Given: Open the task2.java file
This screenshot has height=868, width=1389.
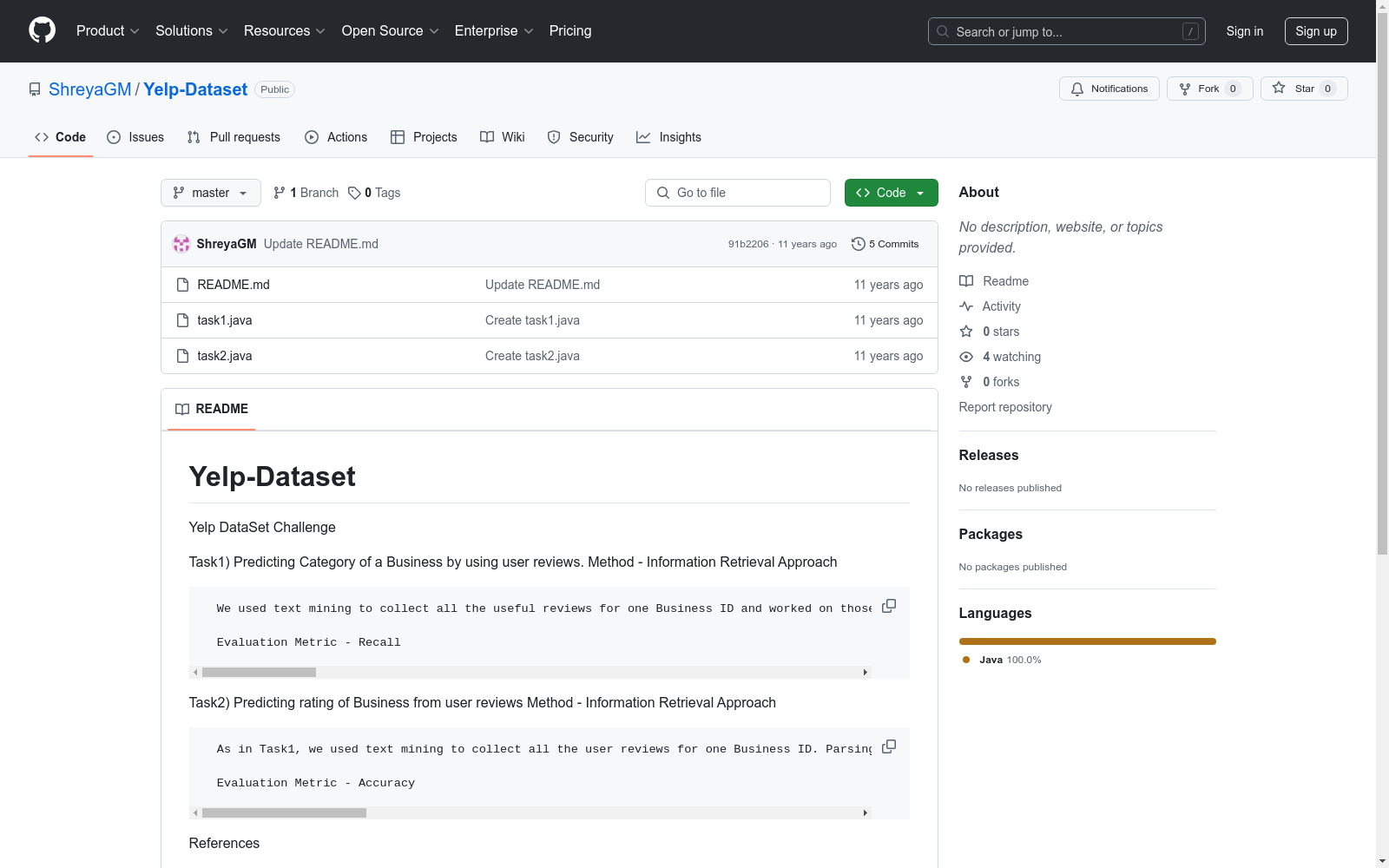Looking at the screenshot, I should point(225,356).
